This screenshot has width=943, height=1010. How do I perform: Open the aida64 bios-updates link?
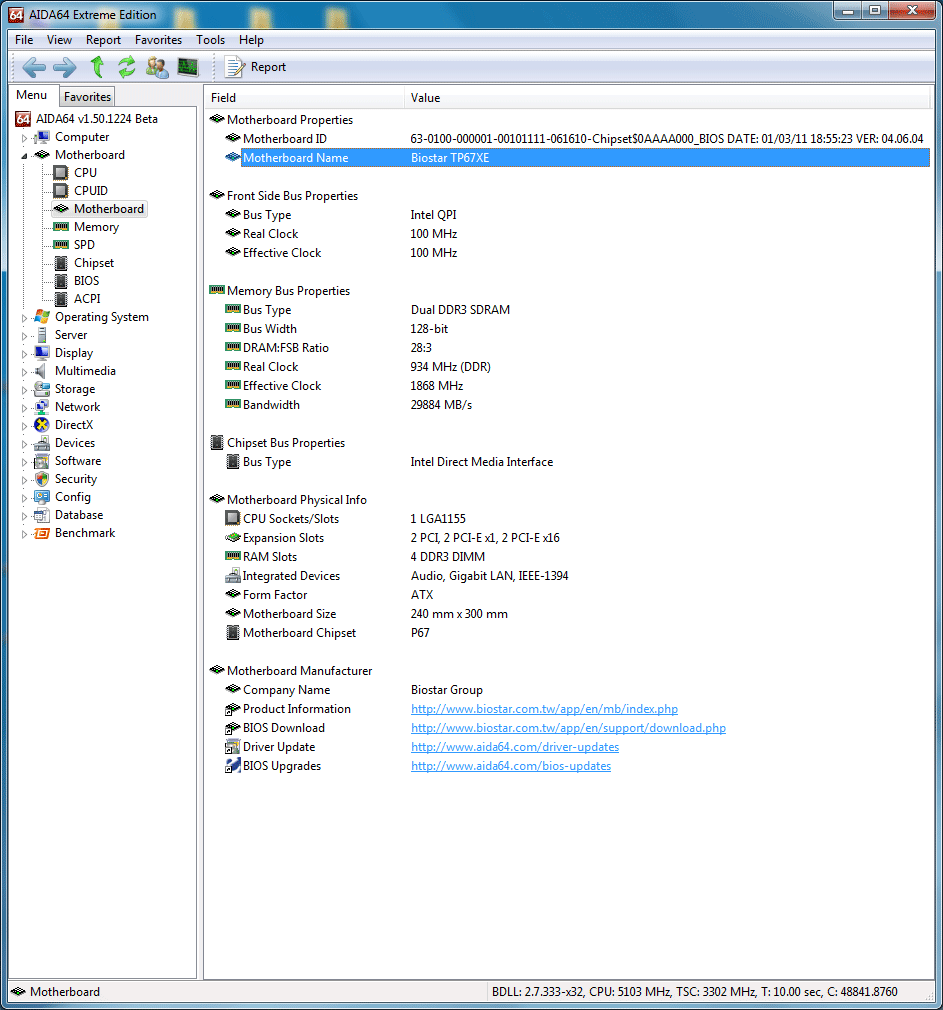click(511, 766)
